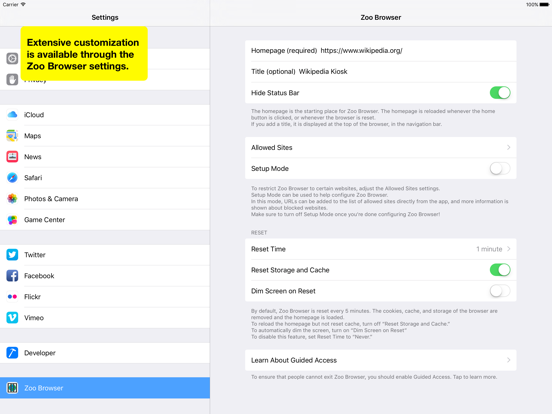
Task: Enable the Setup Mode switch
Action: coord(500,169)
